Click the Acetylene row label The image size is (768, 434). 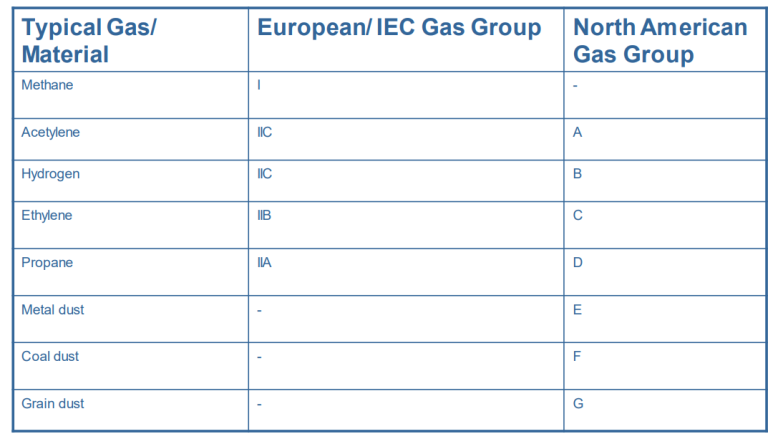click(x=50, y=133)
